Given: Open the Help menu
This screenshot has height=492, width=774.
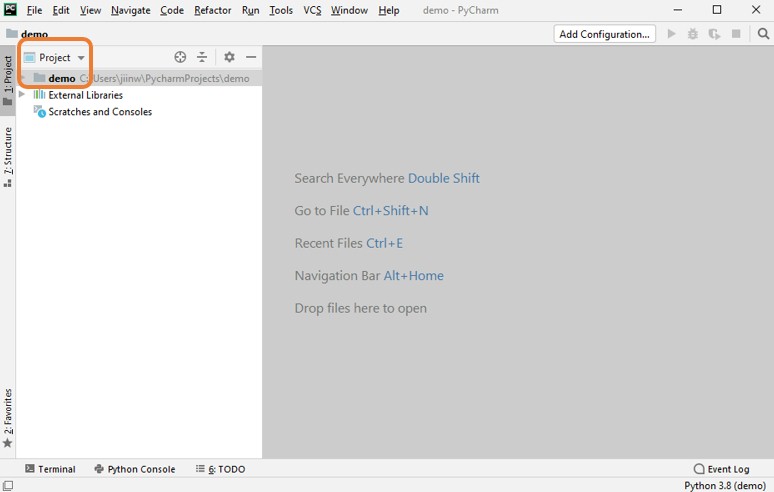Looking at the screenshot, I should (388, 10).
